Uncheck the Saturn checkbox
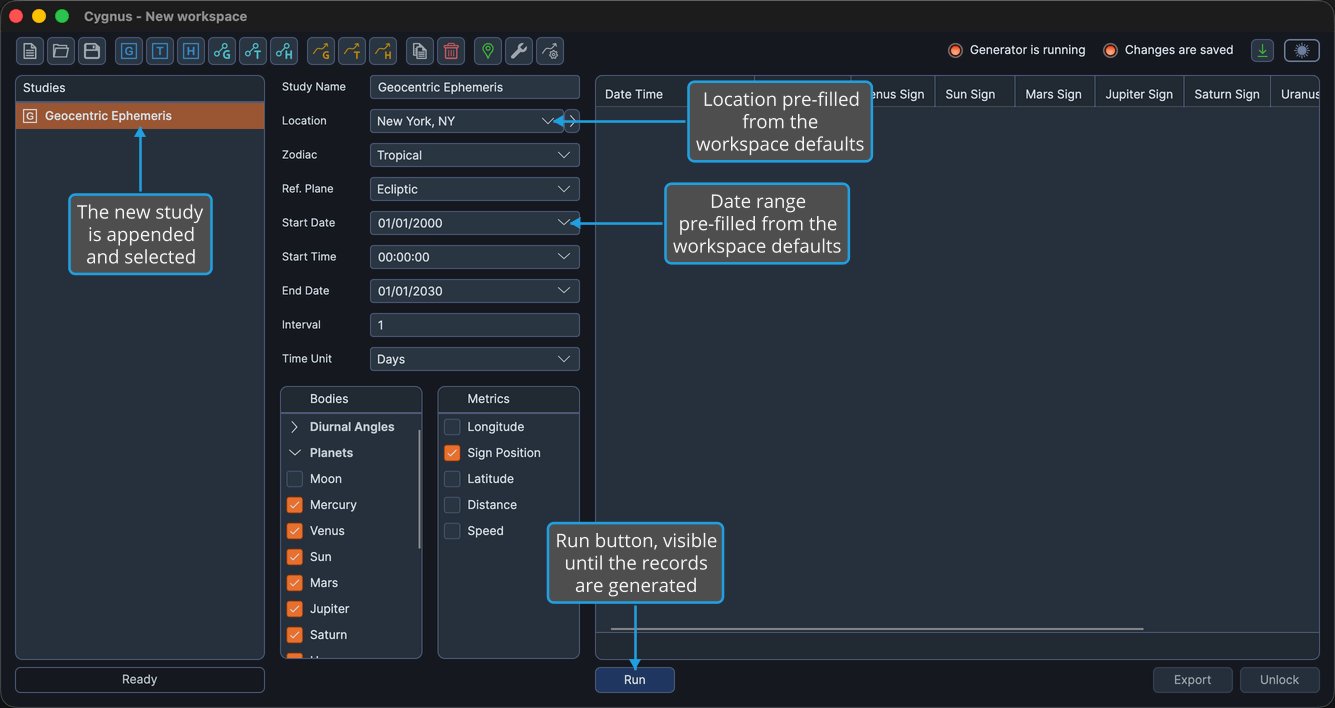The height and width of the screenshot is (708, 1335). (x=295, y=635)
